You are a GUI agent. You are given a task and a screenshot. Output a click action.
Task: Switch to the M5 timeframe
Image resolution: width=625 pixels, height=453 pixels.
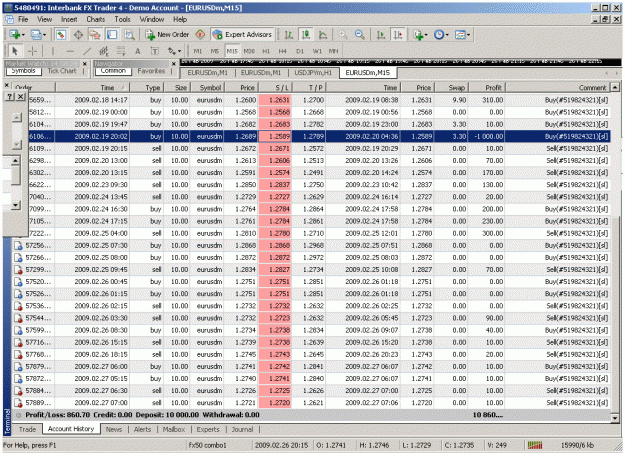[x=215, y=51]
